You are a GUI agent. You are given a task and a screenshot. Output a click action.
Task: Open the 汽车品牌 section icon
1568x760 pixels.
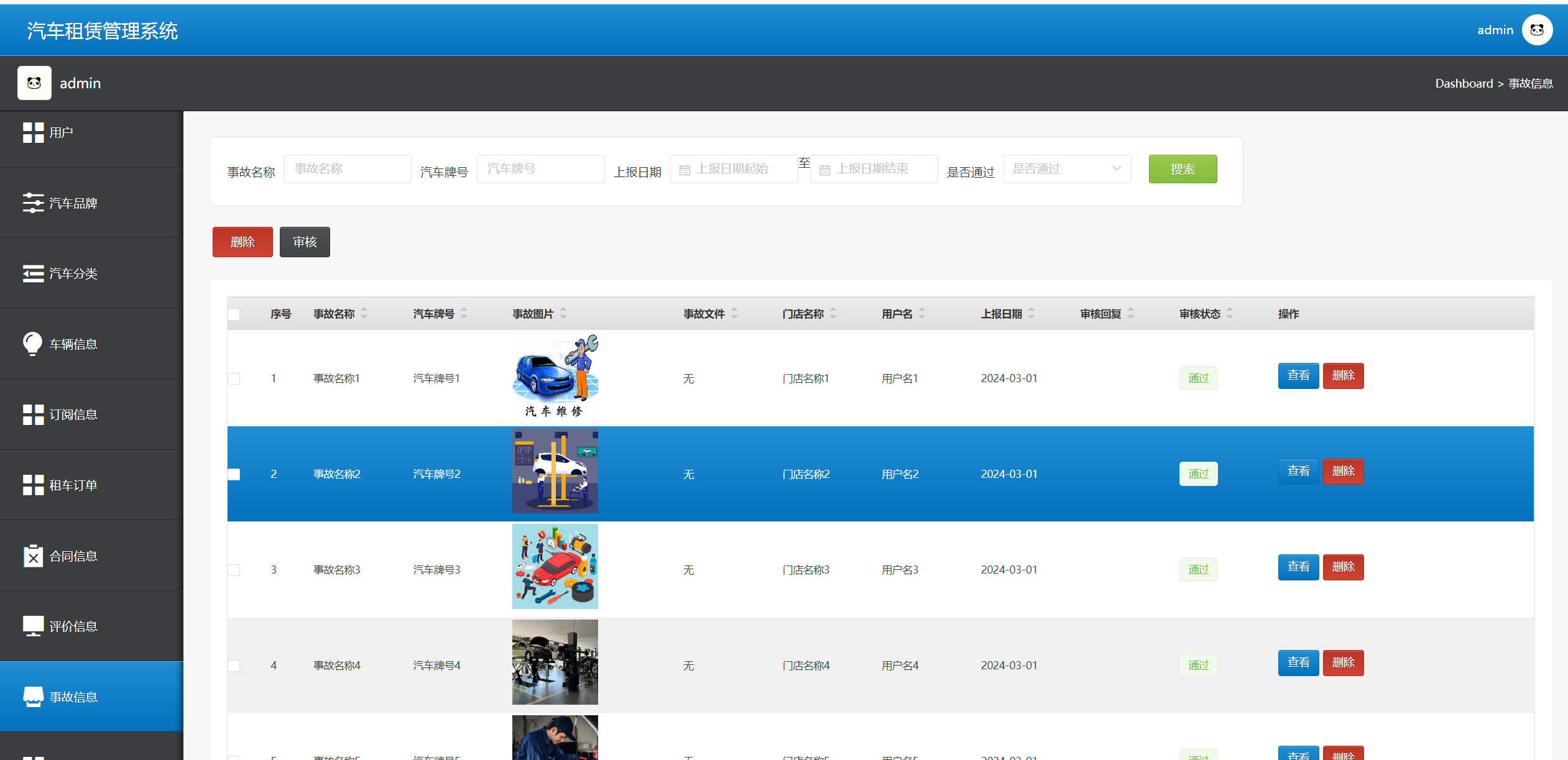point(33,203)
